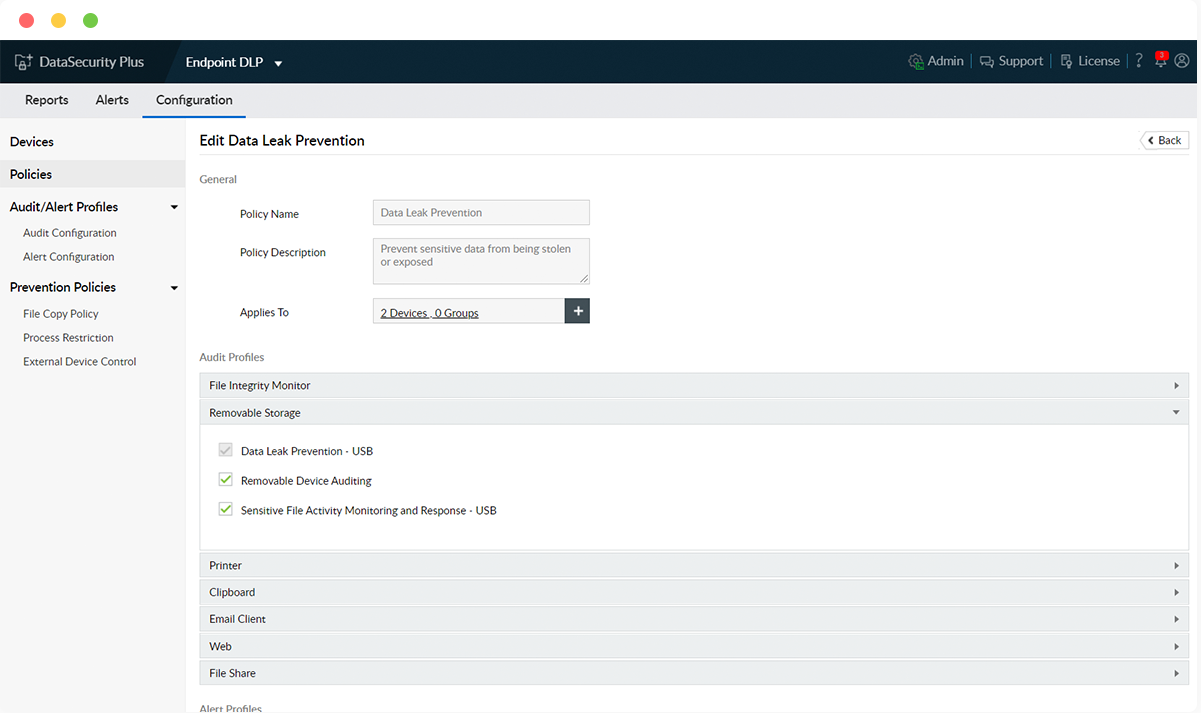Open the user profile icon
Image resolution: width=1201 pixels, height=713 pixels.
click(1182, 62)
